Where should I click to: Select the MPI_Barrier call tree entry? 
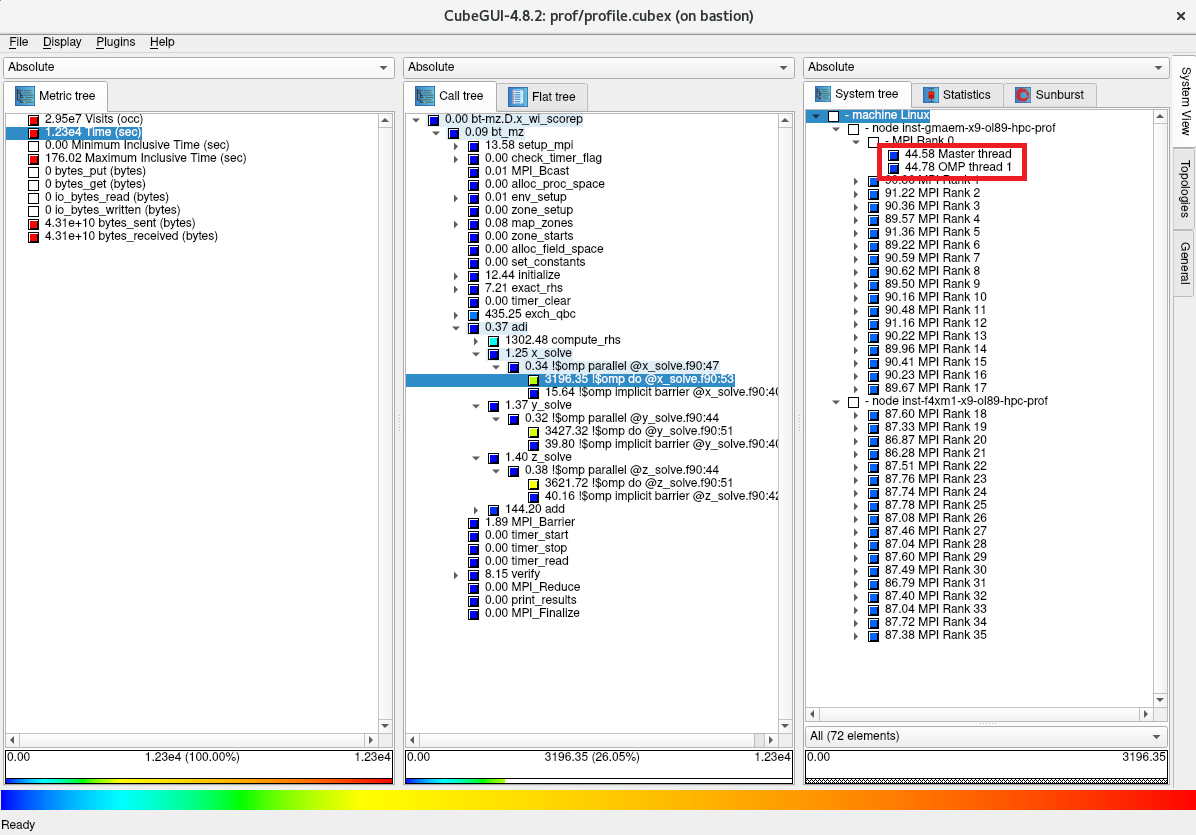click(529, 522)
